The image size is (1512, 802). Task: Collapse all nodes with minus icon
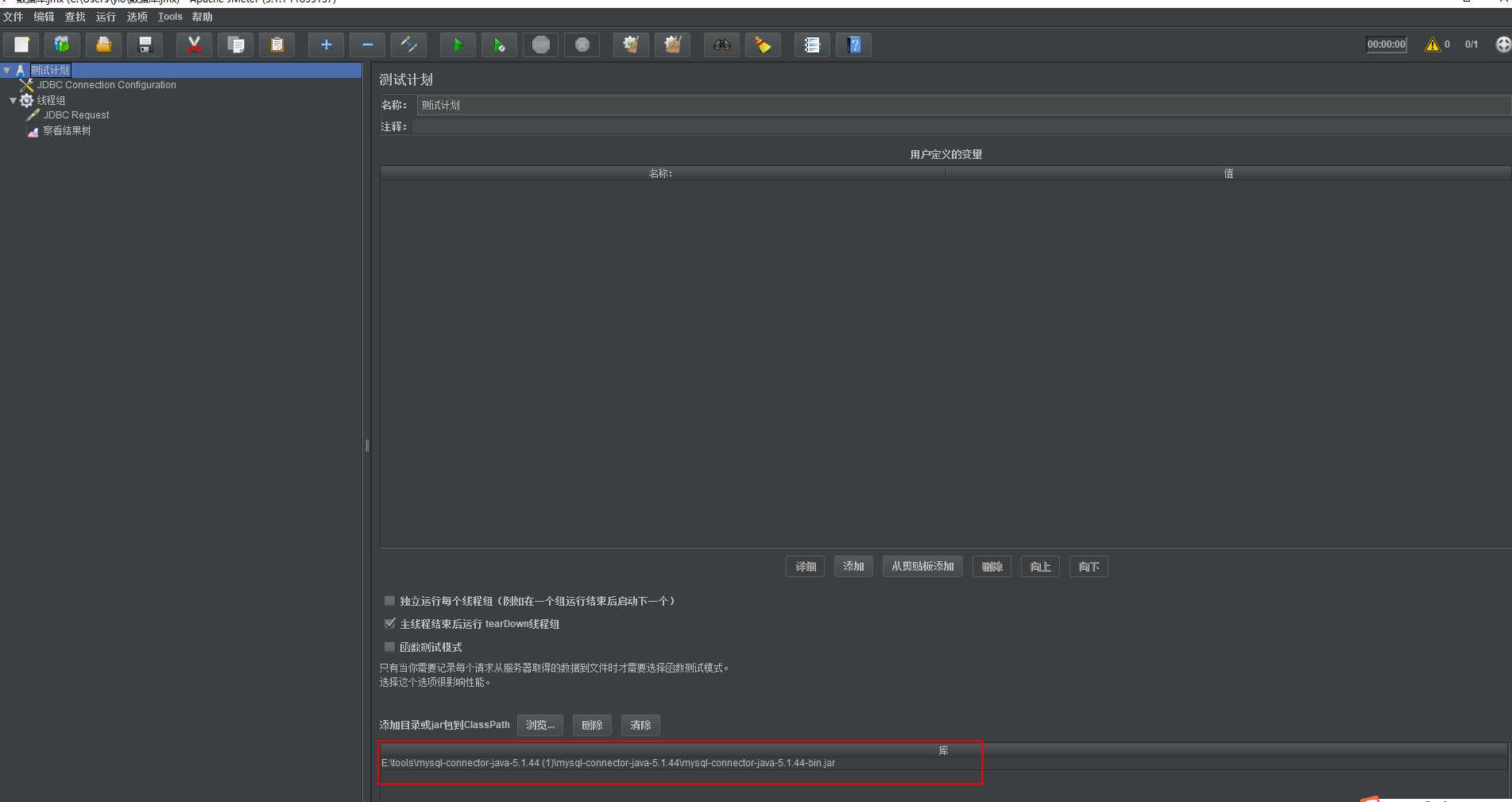click(x=367, y=45)
